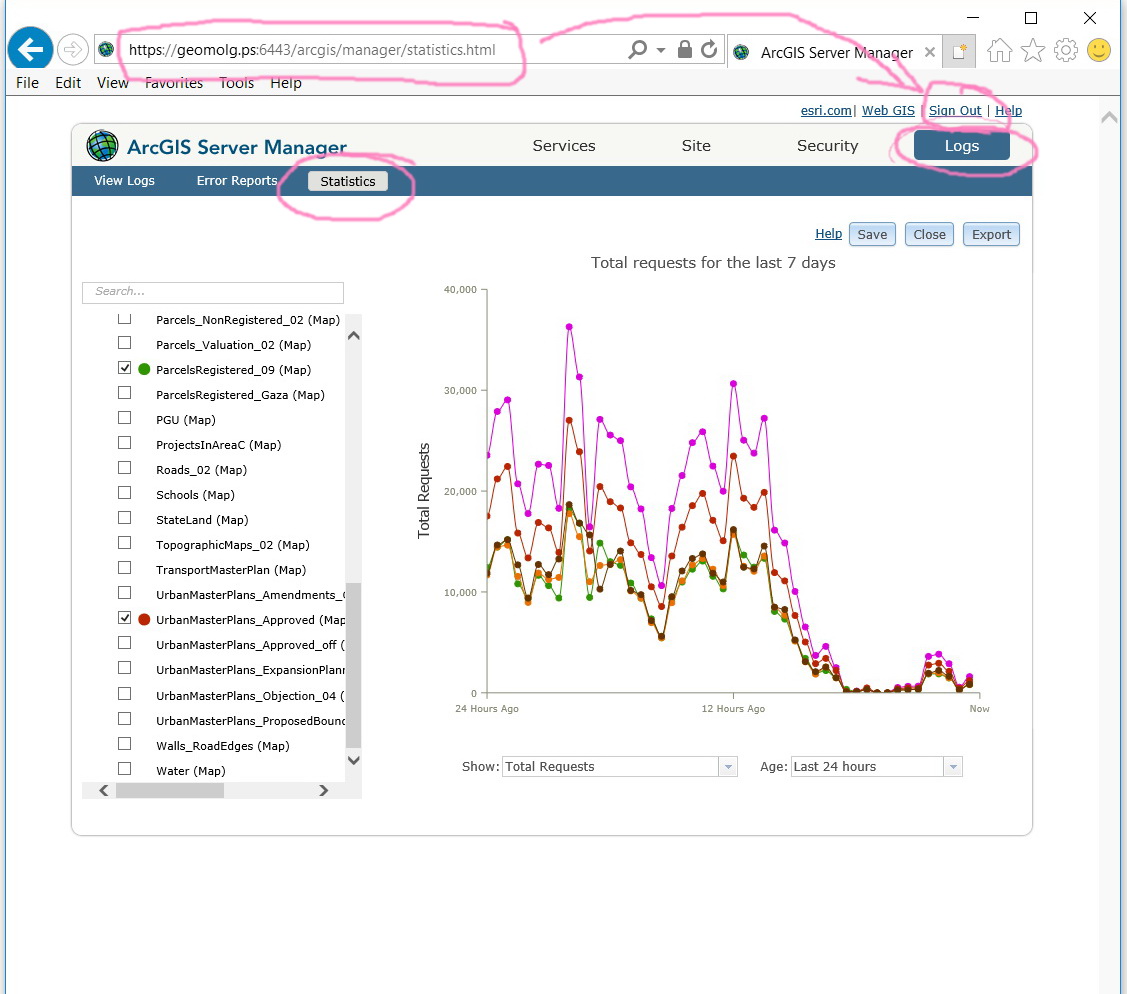Click the smiley feedback icon
1127x994 pixels.
click(1097, 49)
